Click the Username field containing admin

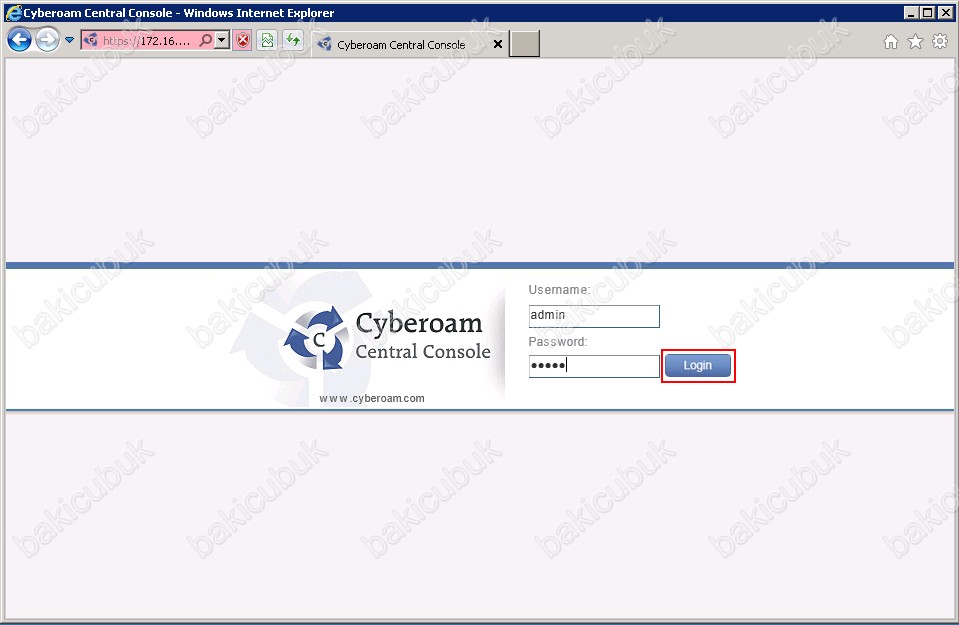pyautogui.click(x=594, y=316)
